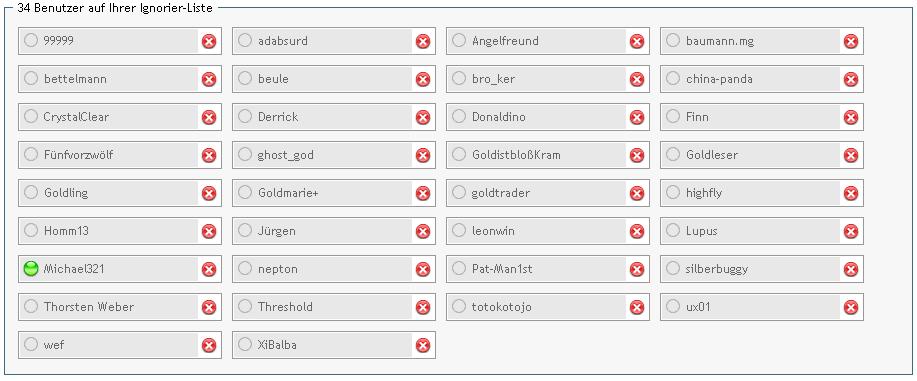Click the delete icon beside Derrick
Screen dimensions: 917x381
point(423,117)
